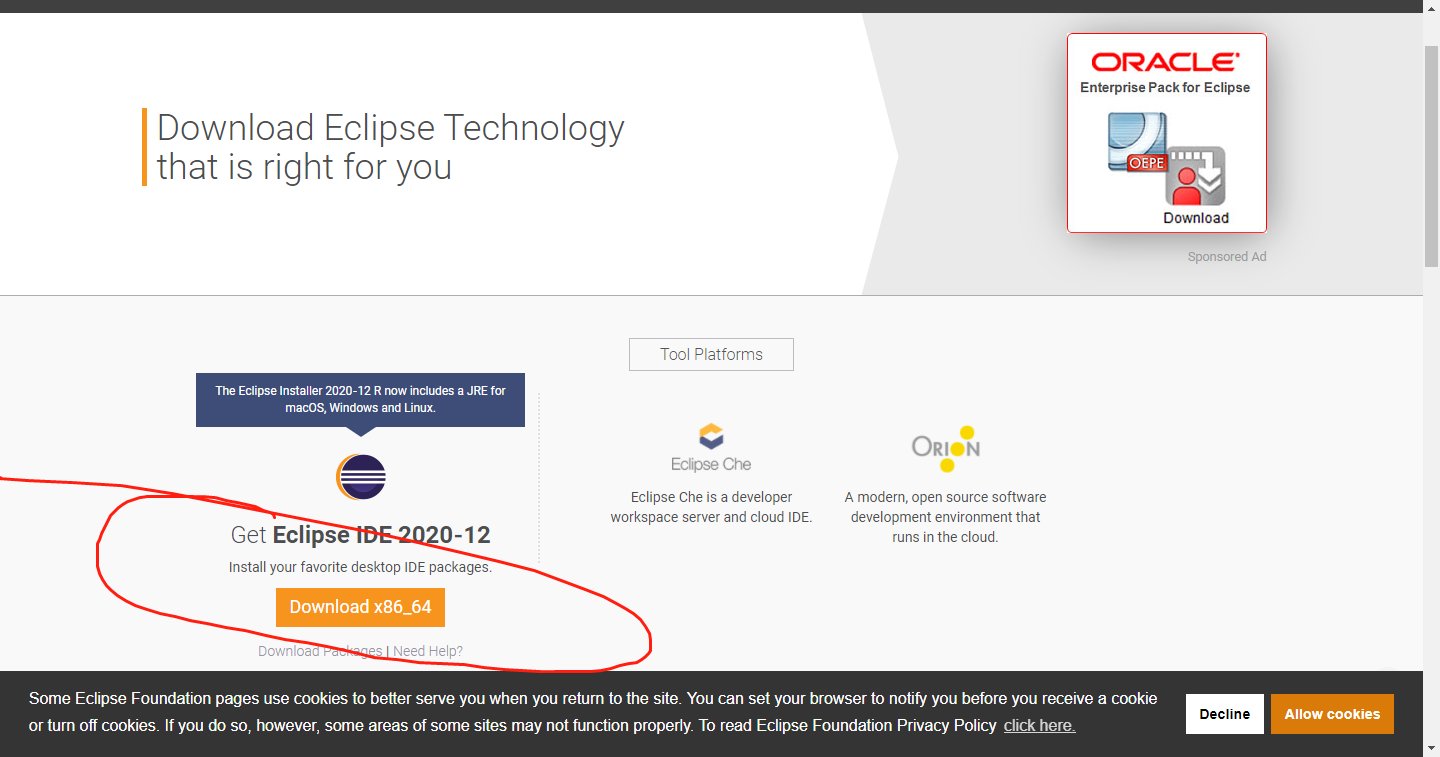Click the Eclipse Installer 2020-12 JRE notice banner
The width and height of the screenshot is (1440, 757).
pos(360,399)
